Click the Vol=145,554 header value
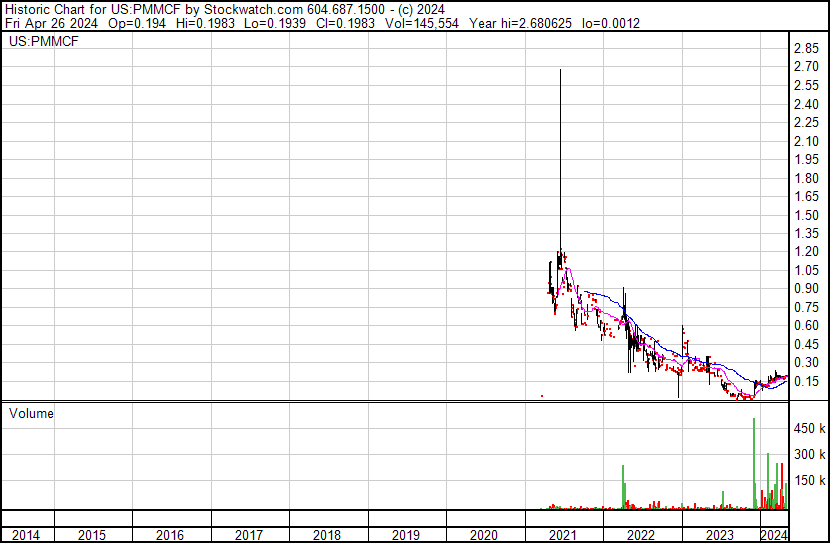 pos(421,23)
